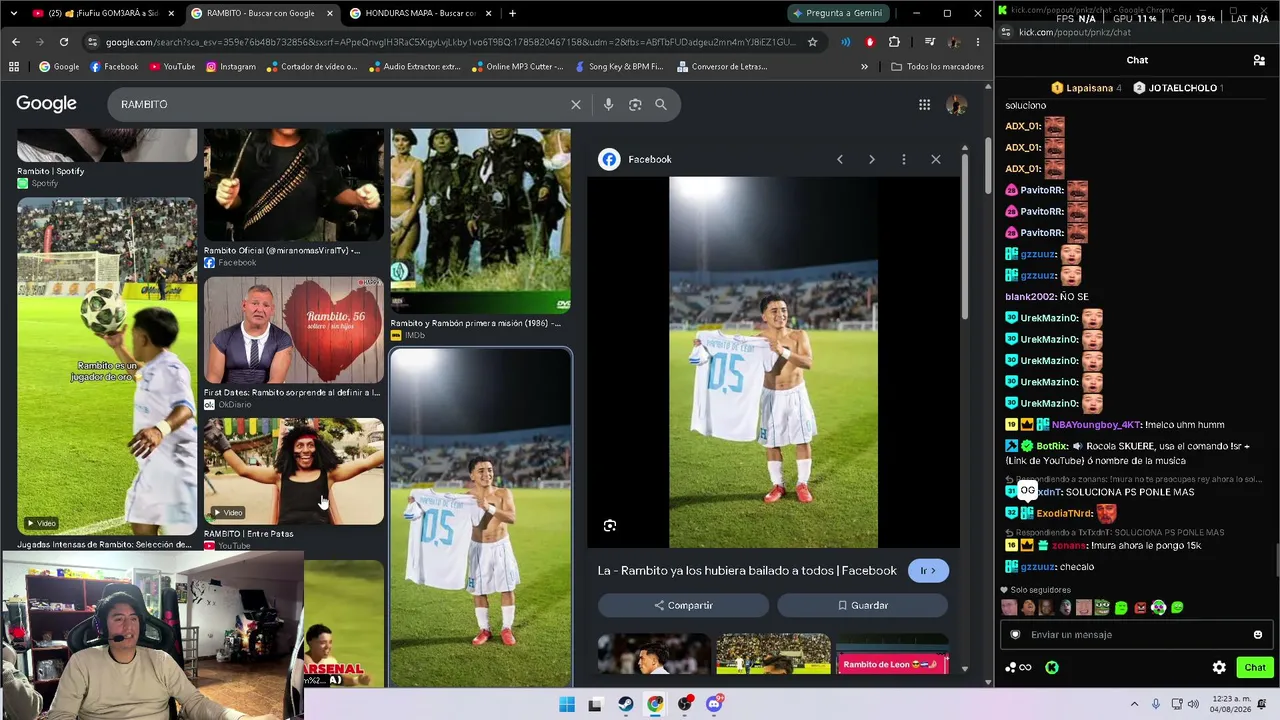Open the Online MP3 Cutter bookmark
1280x720 pixels.
518,67
